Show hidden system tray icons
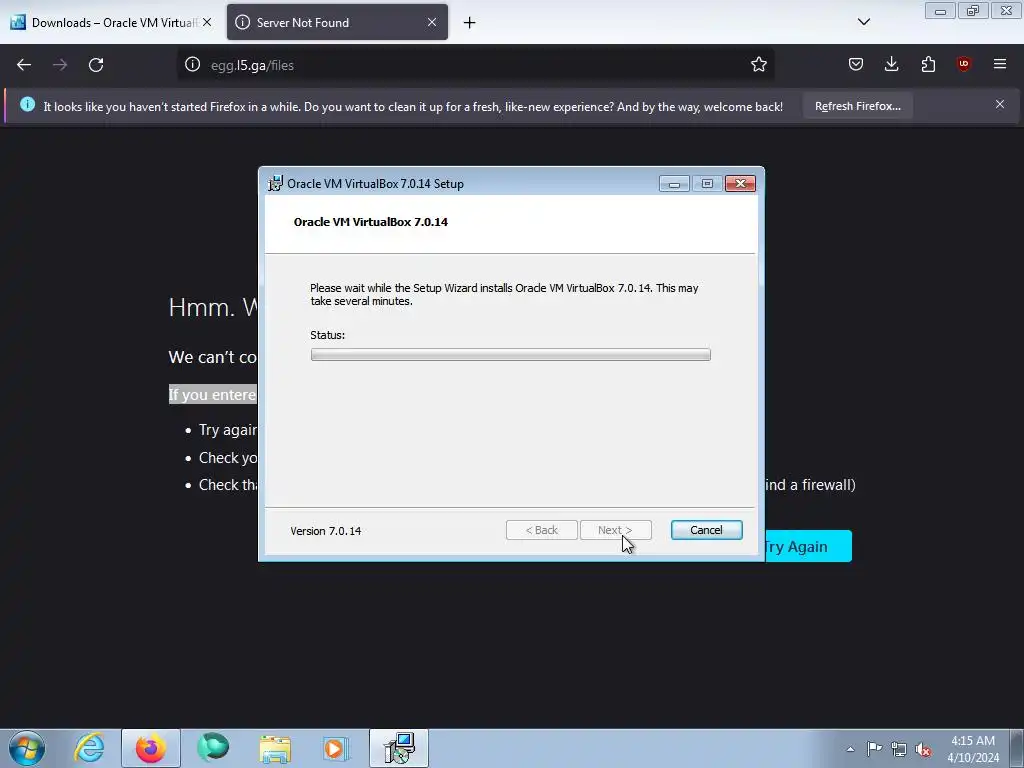The image size is (1024, 768). 850,749
